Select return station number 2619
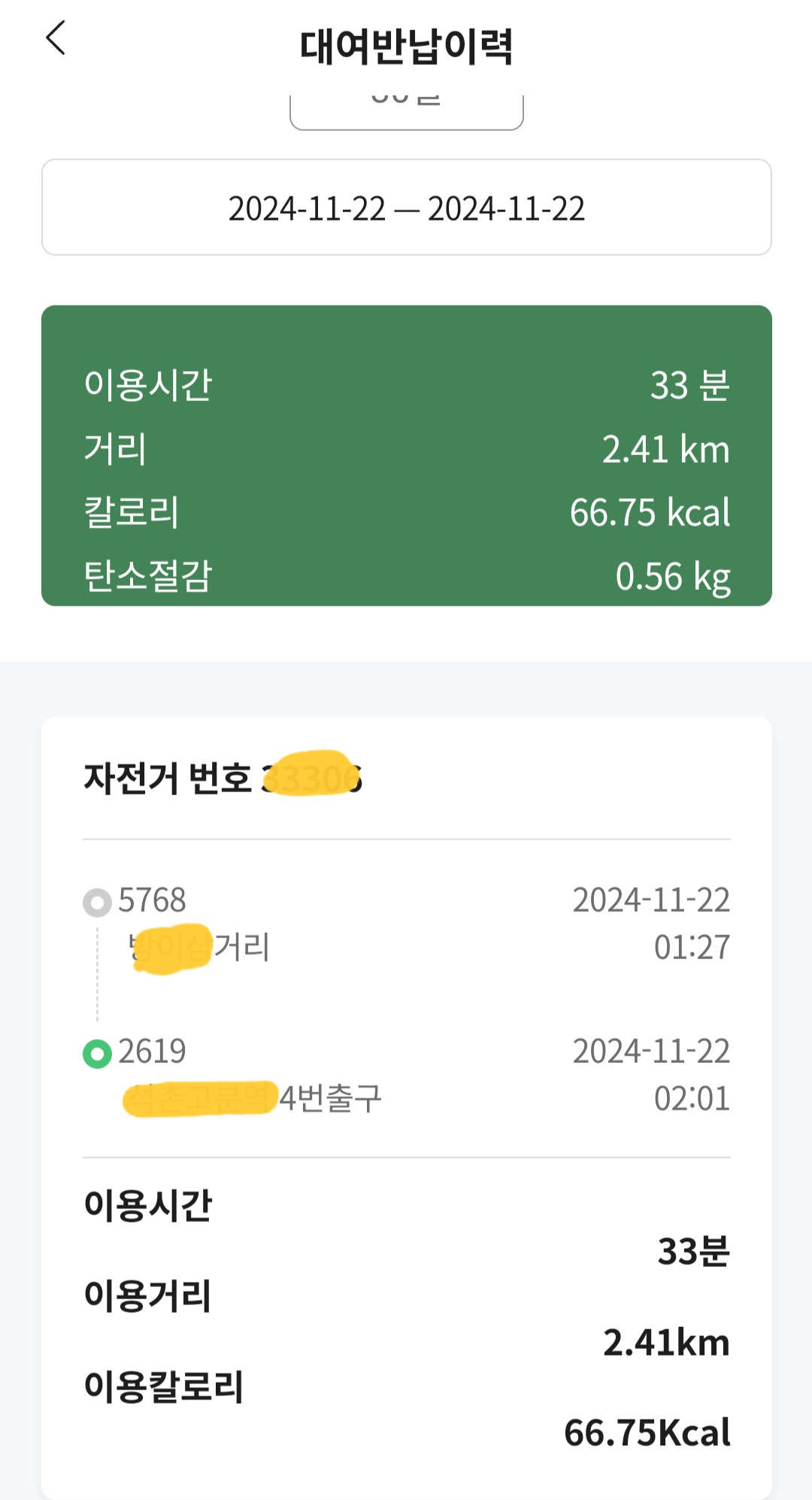Screen dimensions: 812x1500 click(x=152, y=1052)
